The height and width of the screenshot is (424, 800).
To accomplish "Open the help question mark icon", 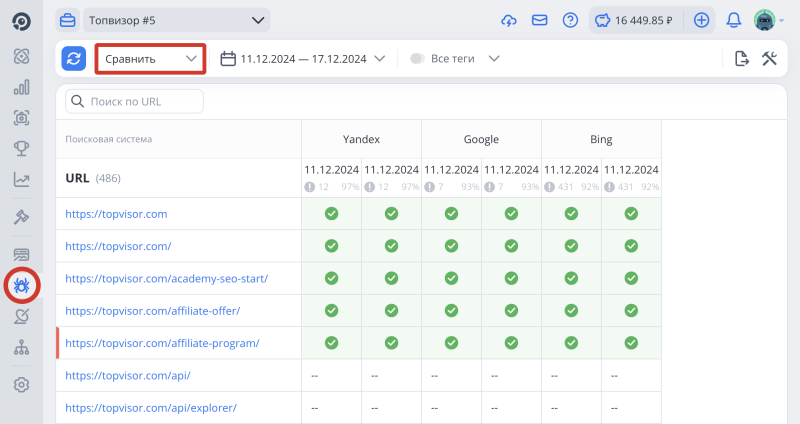I will tap(570, 20).
